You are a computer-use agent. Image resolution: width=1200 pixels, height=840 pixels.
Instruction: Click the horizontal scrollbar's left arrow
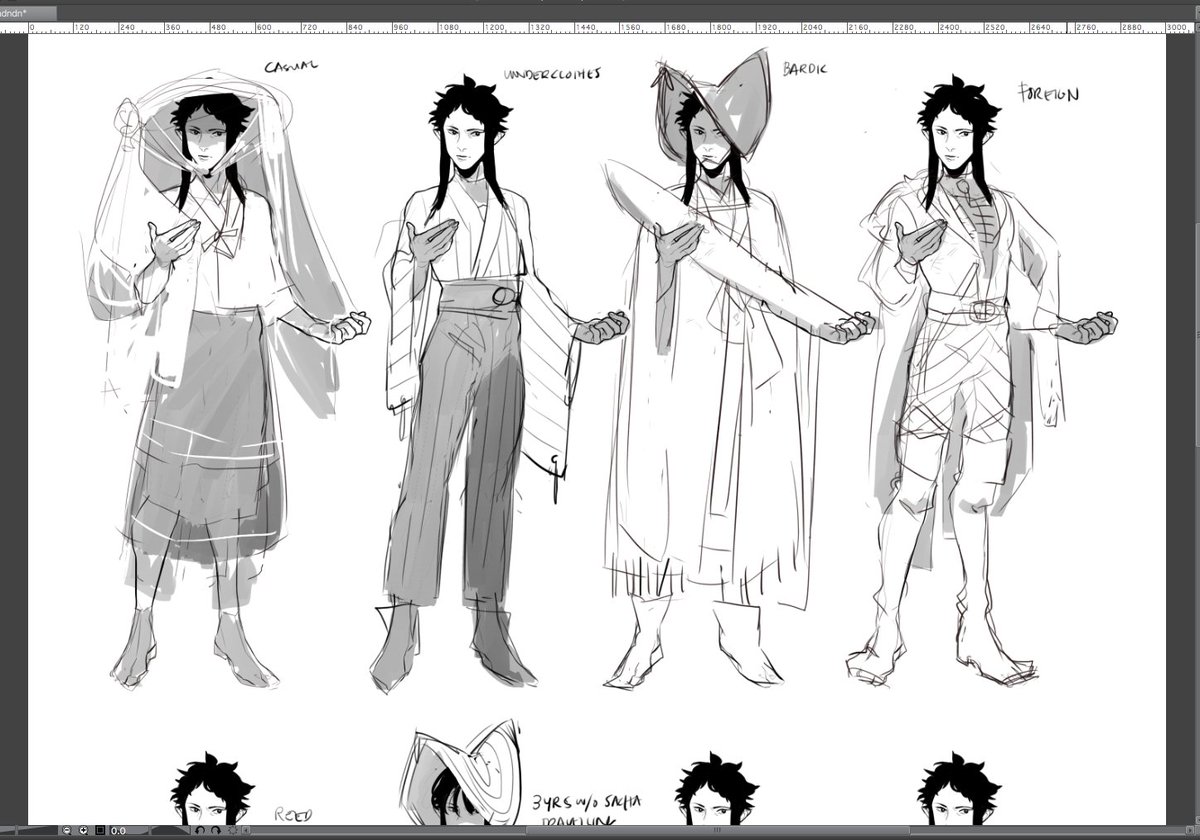[245, 830]
